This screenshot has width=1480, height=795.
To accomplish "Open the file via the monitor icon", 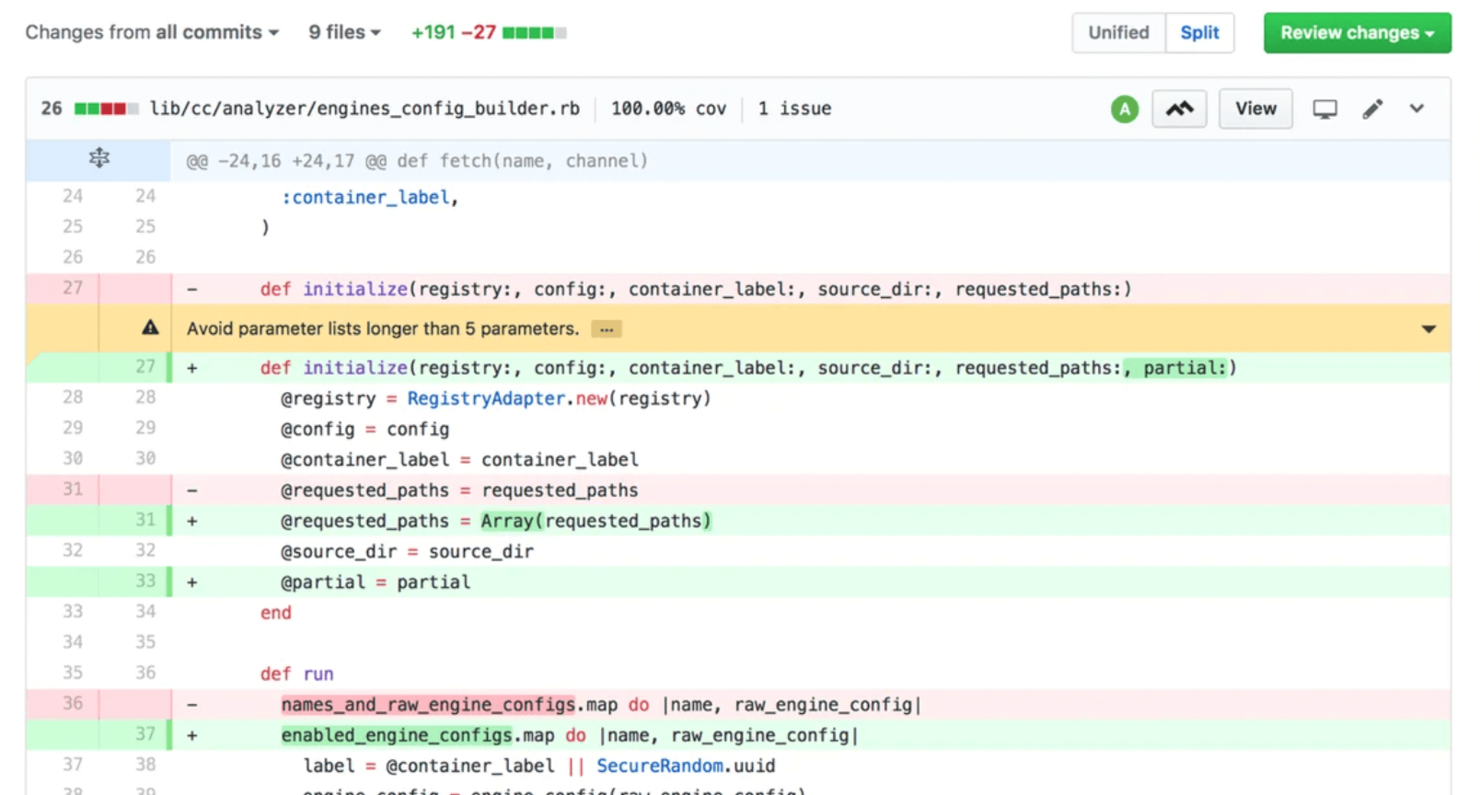I will click(1325, 108).
